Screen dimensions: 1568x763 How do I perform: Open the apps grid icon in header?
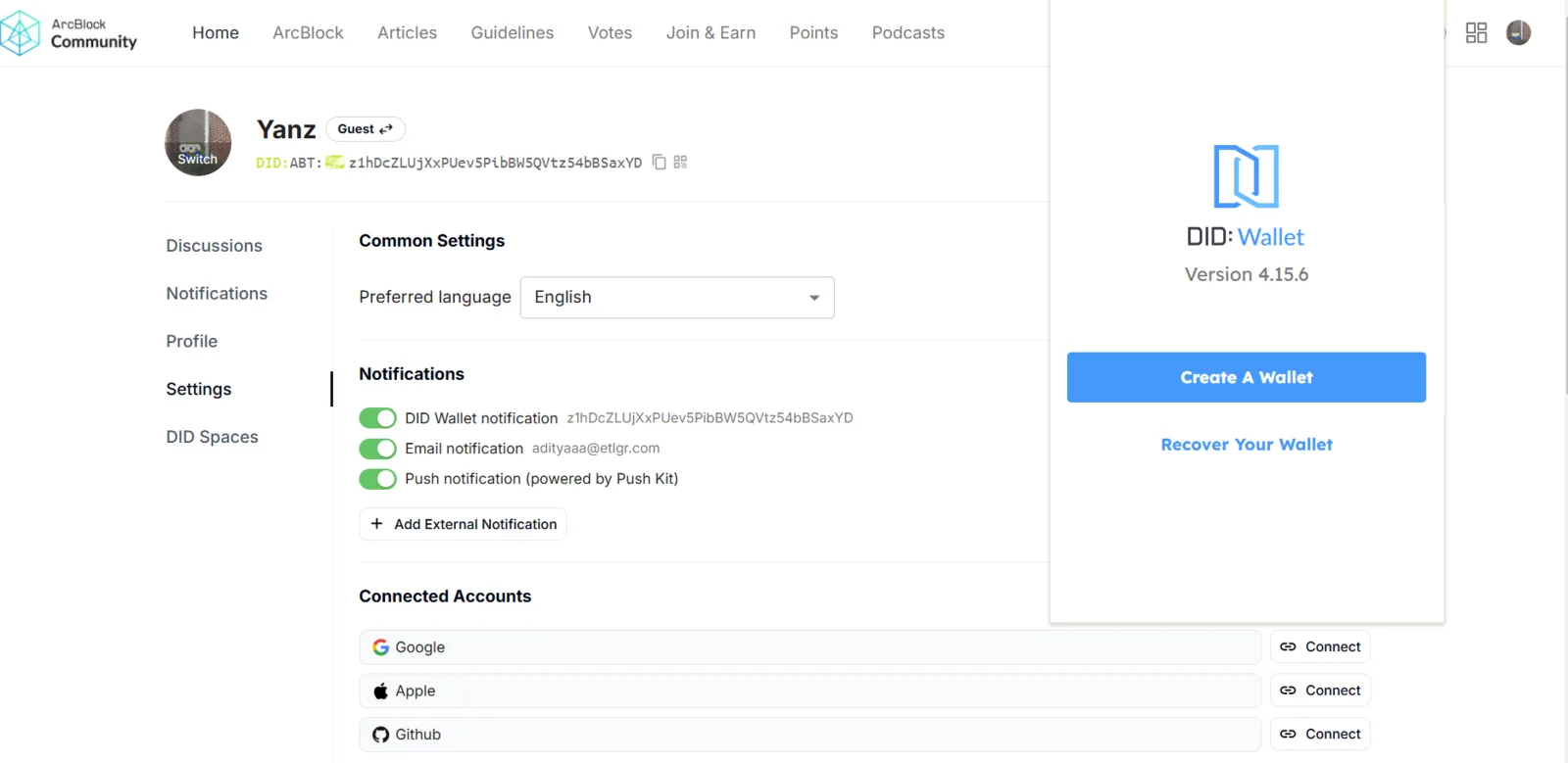coord(1476,33)
